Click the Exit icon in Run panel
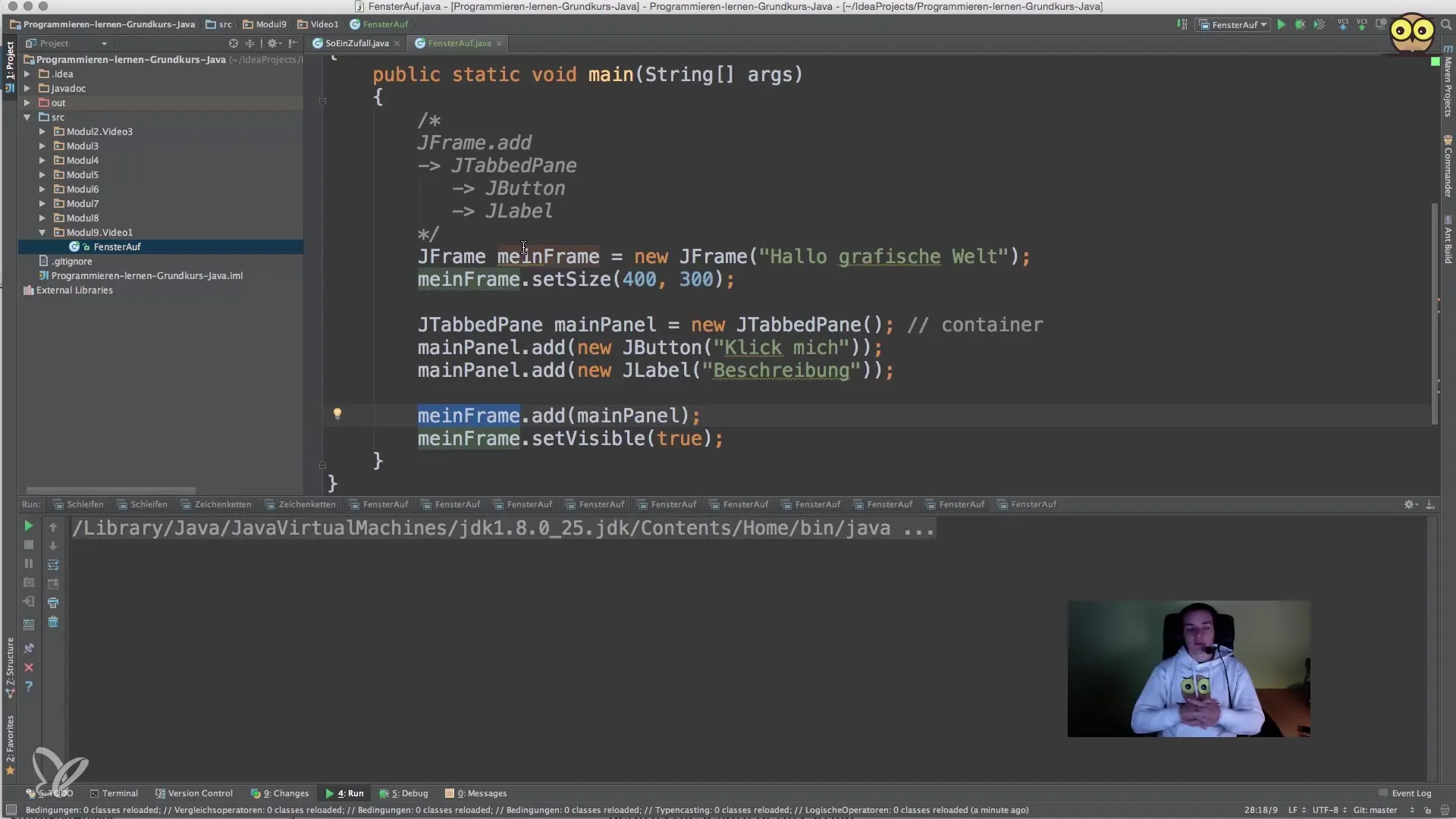 point(28,601)
